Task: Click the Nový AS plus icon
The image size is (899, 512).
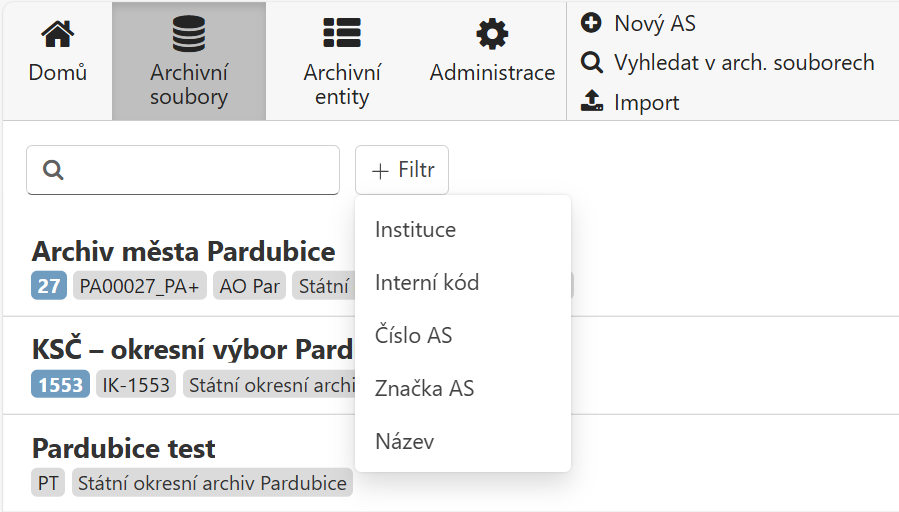Action: coord(592,23)
